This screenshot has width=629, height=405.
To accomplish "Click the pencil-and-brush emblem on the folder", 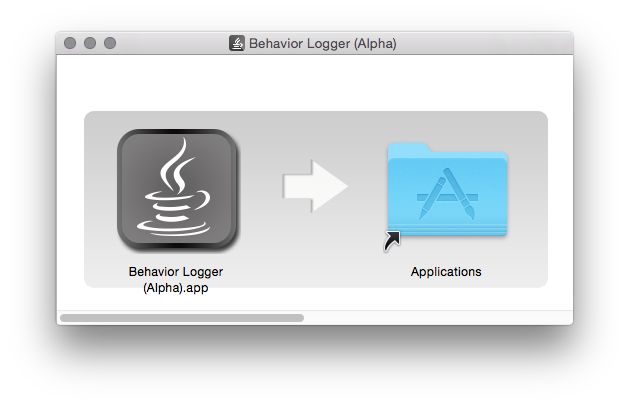I will tap(447, 194).
